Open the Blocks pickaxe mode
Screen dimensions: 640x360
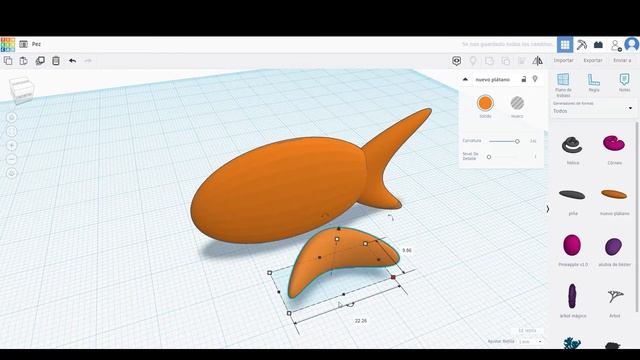click(x=582, y=44)
